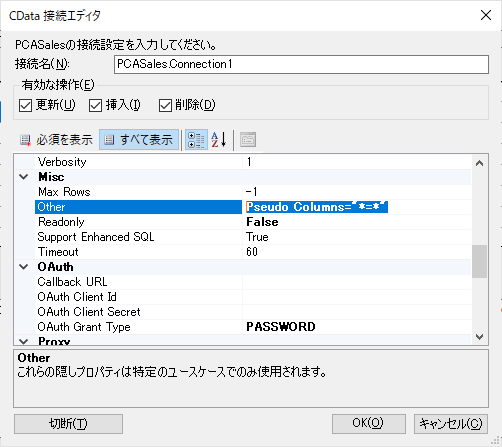Collapse the Misc category
502x447 pixels.
[x=24, y=177]
